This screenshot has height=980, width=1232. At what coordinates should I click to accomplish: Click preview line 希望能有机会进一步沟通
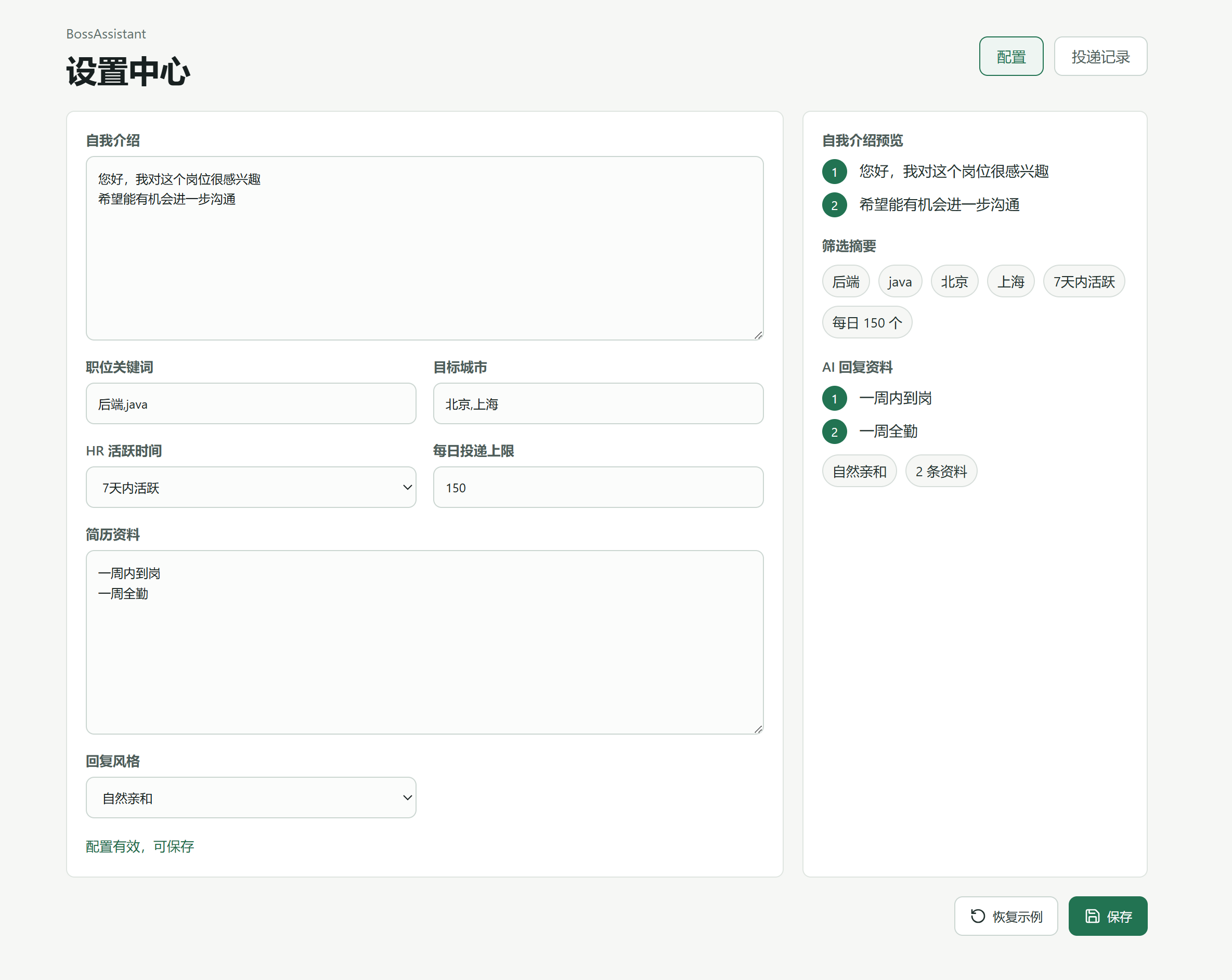pos(939,205)
